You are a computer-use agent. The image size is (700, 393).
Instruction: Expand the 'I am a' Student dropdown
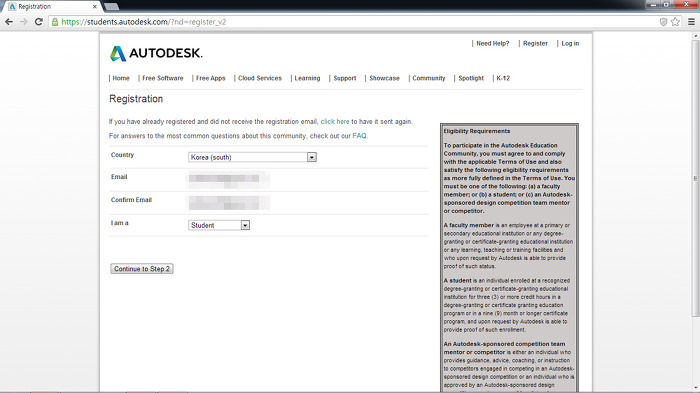219,225
